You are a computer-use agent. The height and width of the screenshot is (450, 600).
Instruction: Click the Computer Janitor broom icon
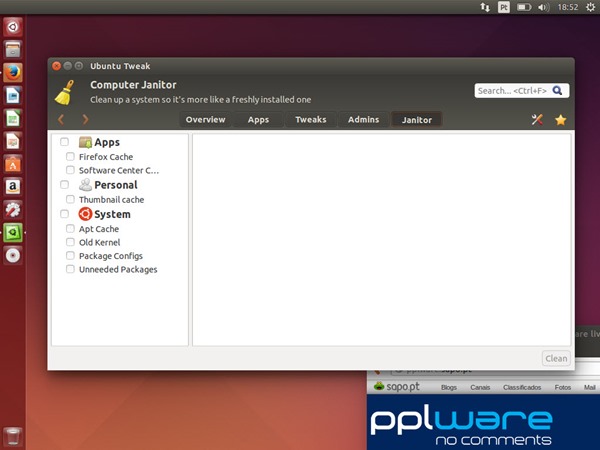[65, 93]
